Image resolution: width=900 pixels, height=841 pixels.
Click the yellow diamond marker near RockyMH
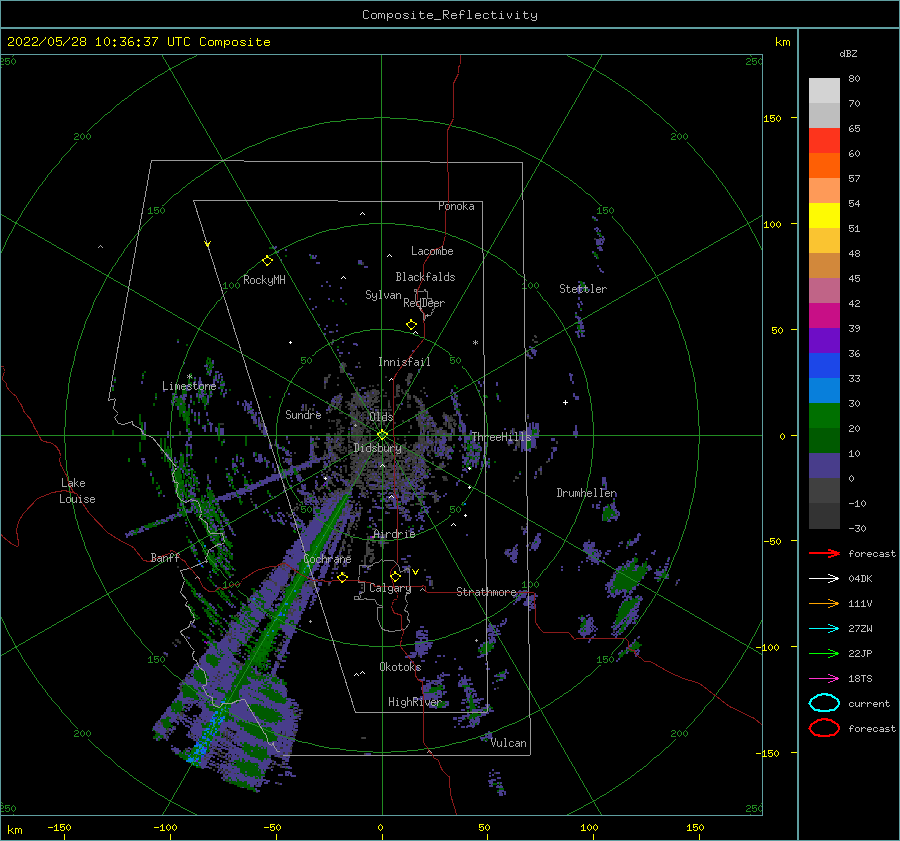267,261
